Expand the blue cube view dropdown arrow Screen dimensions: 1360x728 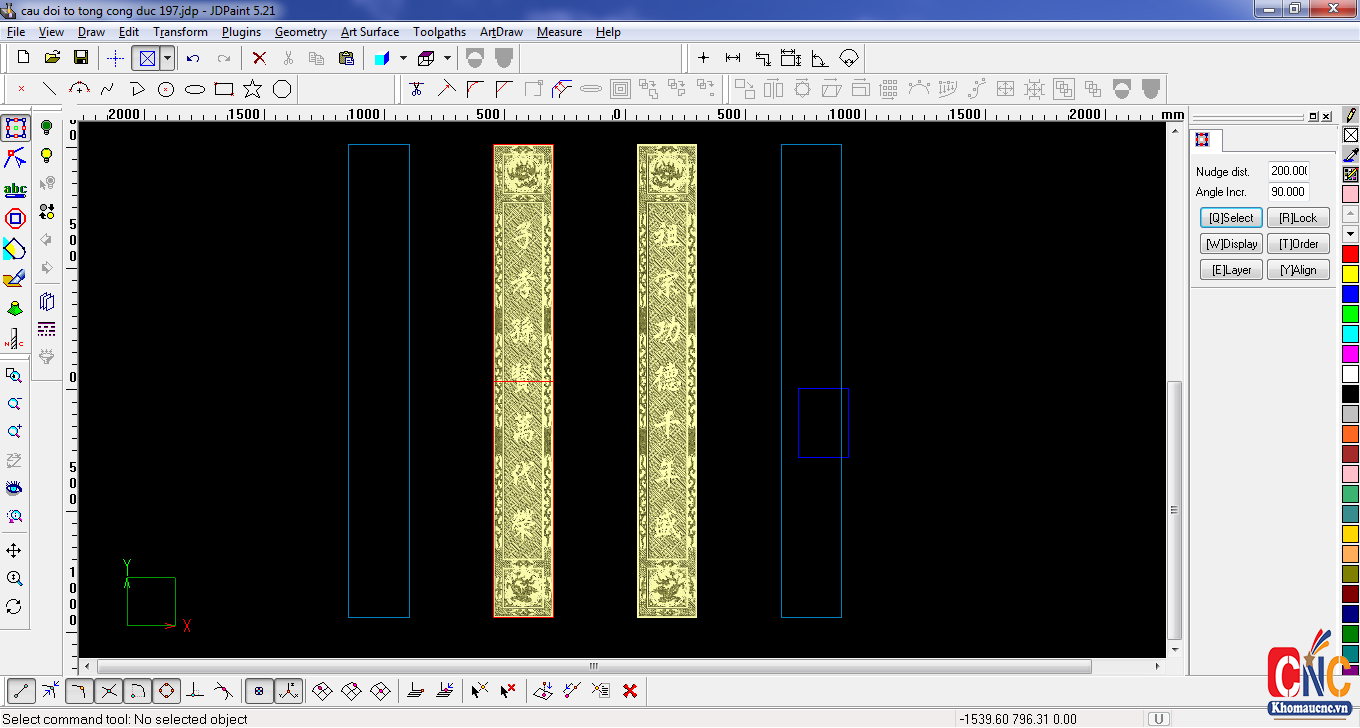[x=402, y=58]
